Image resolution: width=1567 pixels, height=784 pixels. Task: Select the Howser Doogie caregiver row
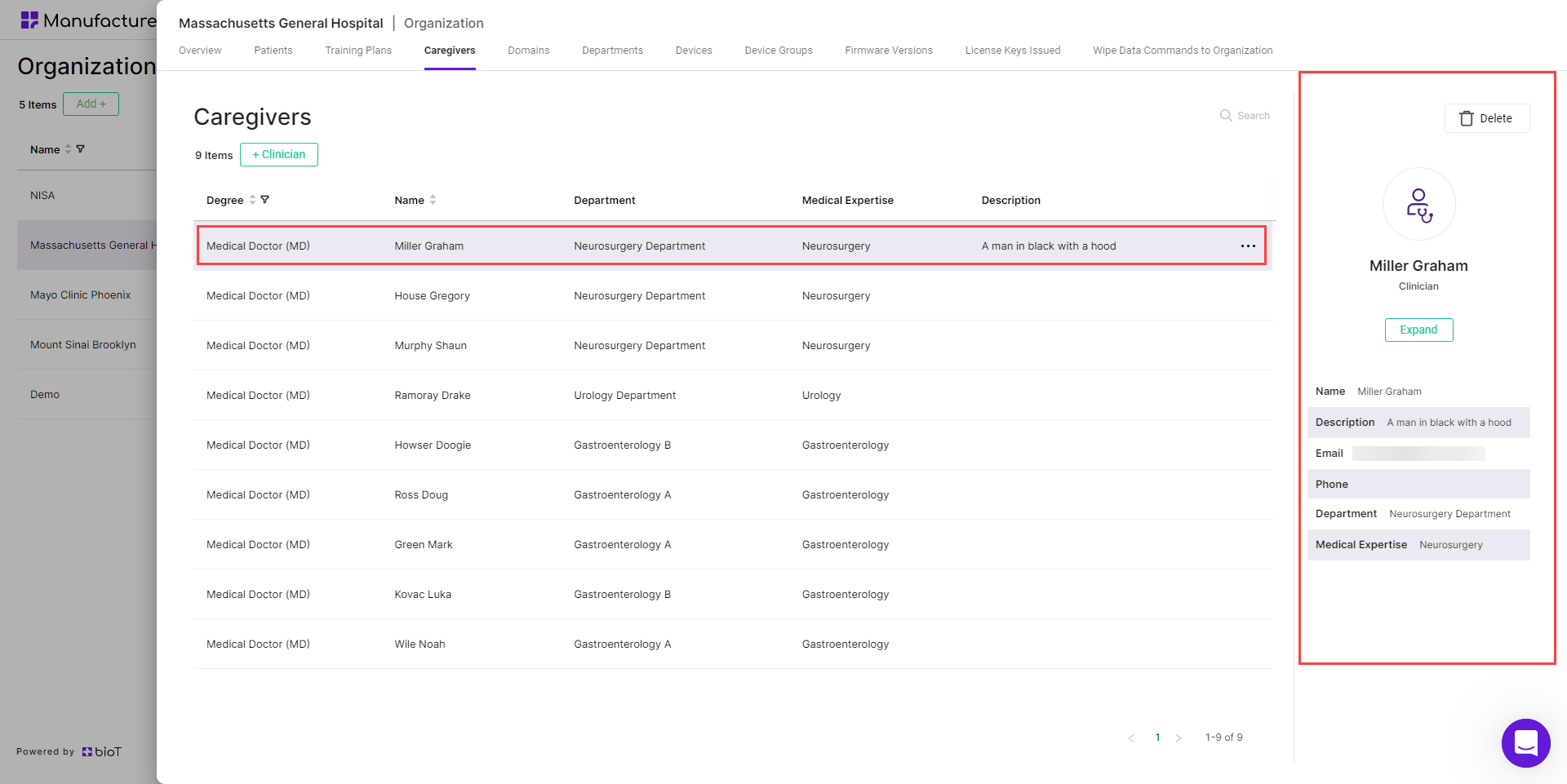(732, 445)
